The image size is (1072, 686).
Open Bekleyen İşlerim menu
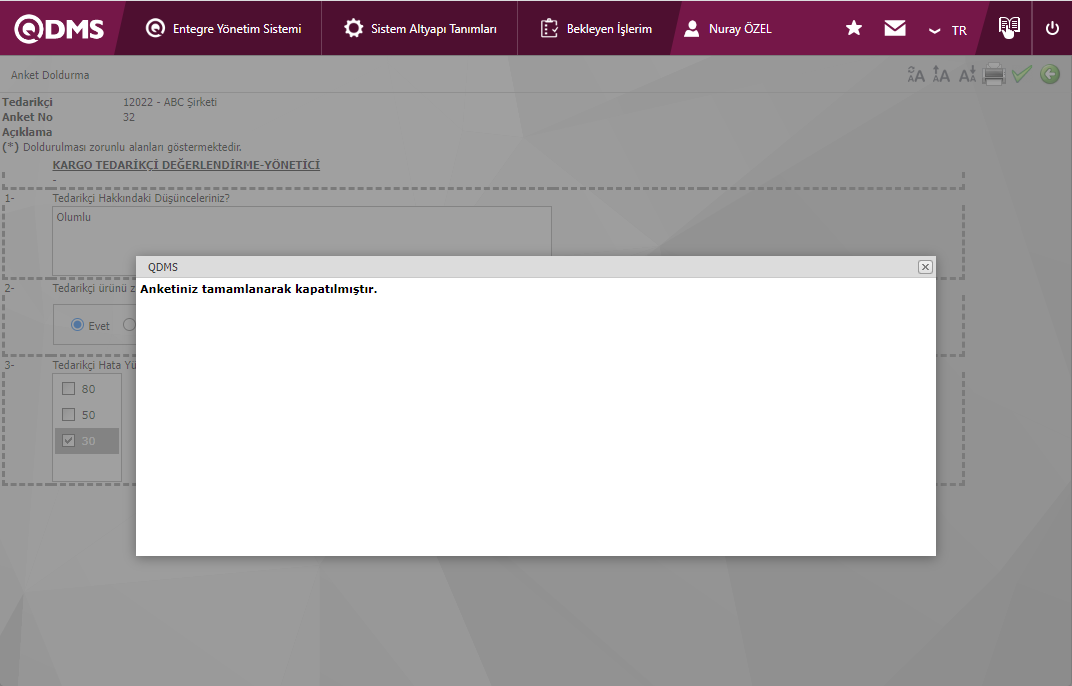[595, 29]
